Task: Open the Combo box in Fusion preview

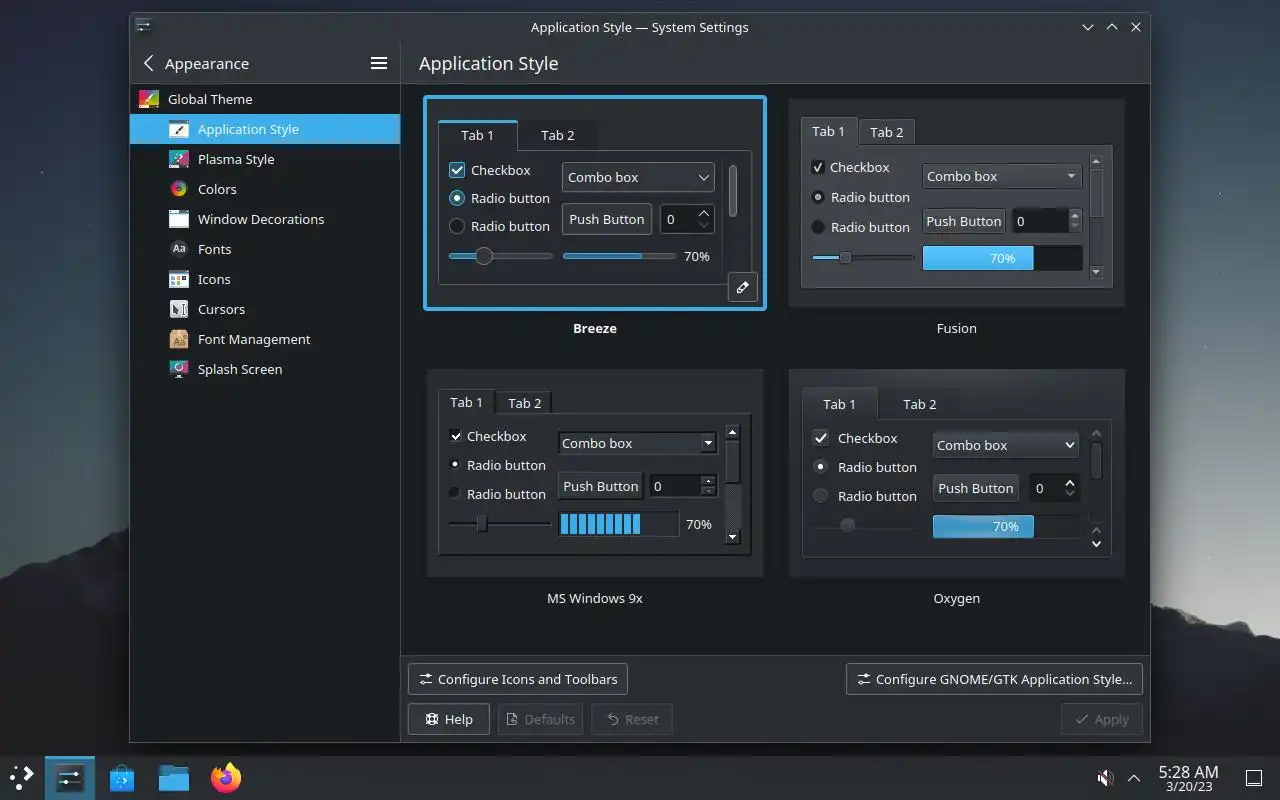Action: pos(1002,176)
